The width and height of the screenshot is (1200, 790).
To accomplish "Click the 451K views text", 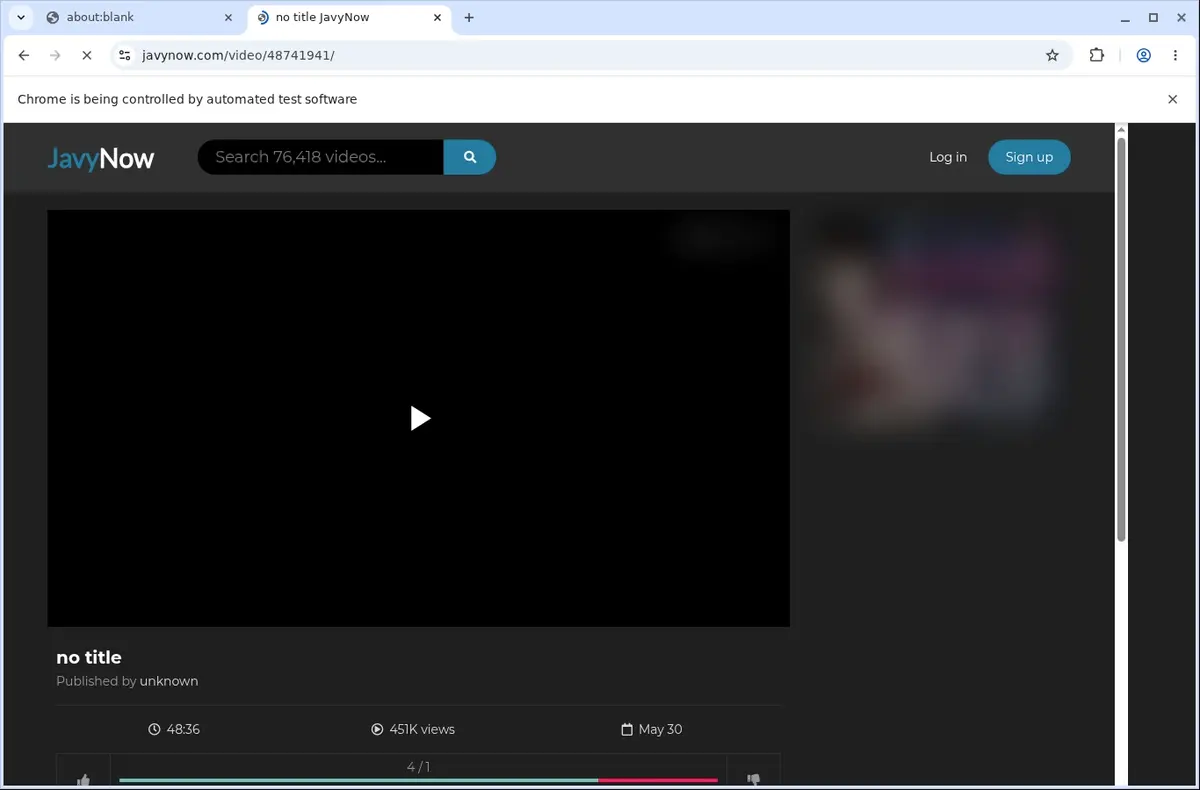I will click(422, 729).
